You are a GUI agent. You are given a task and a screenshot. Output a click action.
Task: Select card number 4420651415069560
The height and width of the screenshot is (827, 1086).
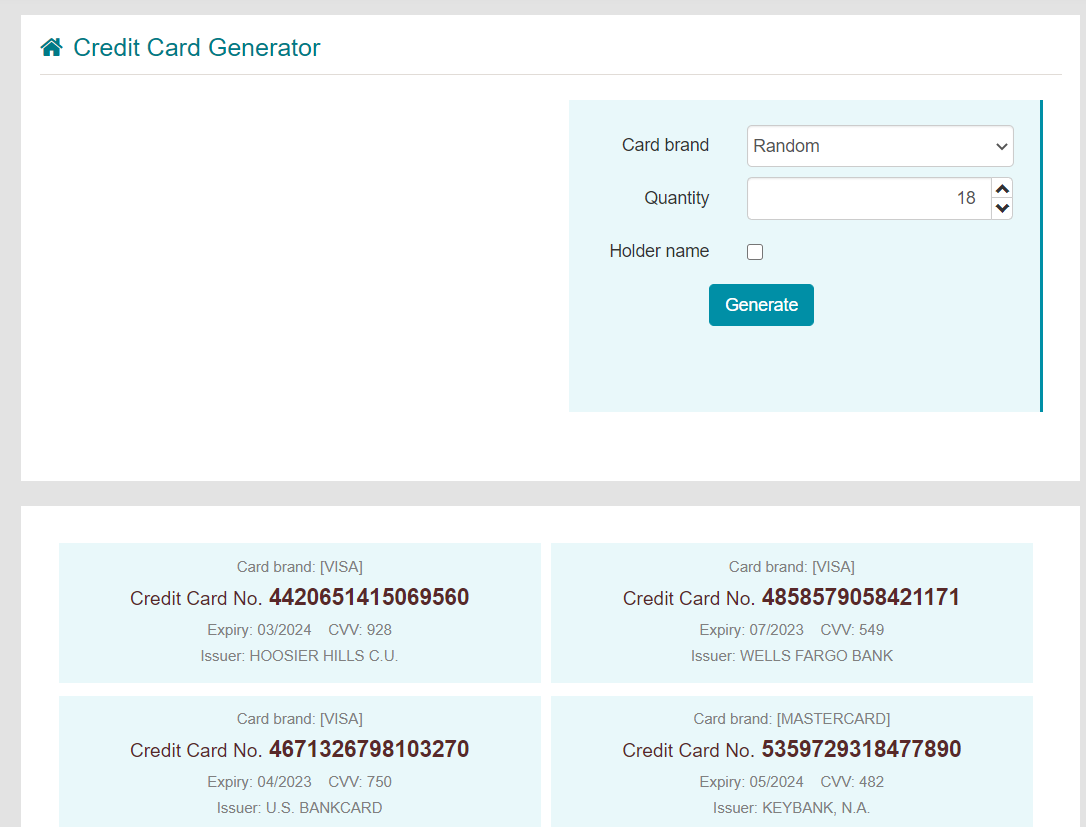tap(369, 597)
